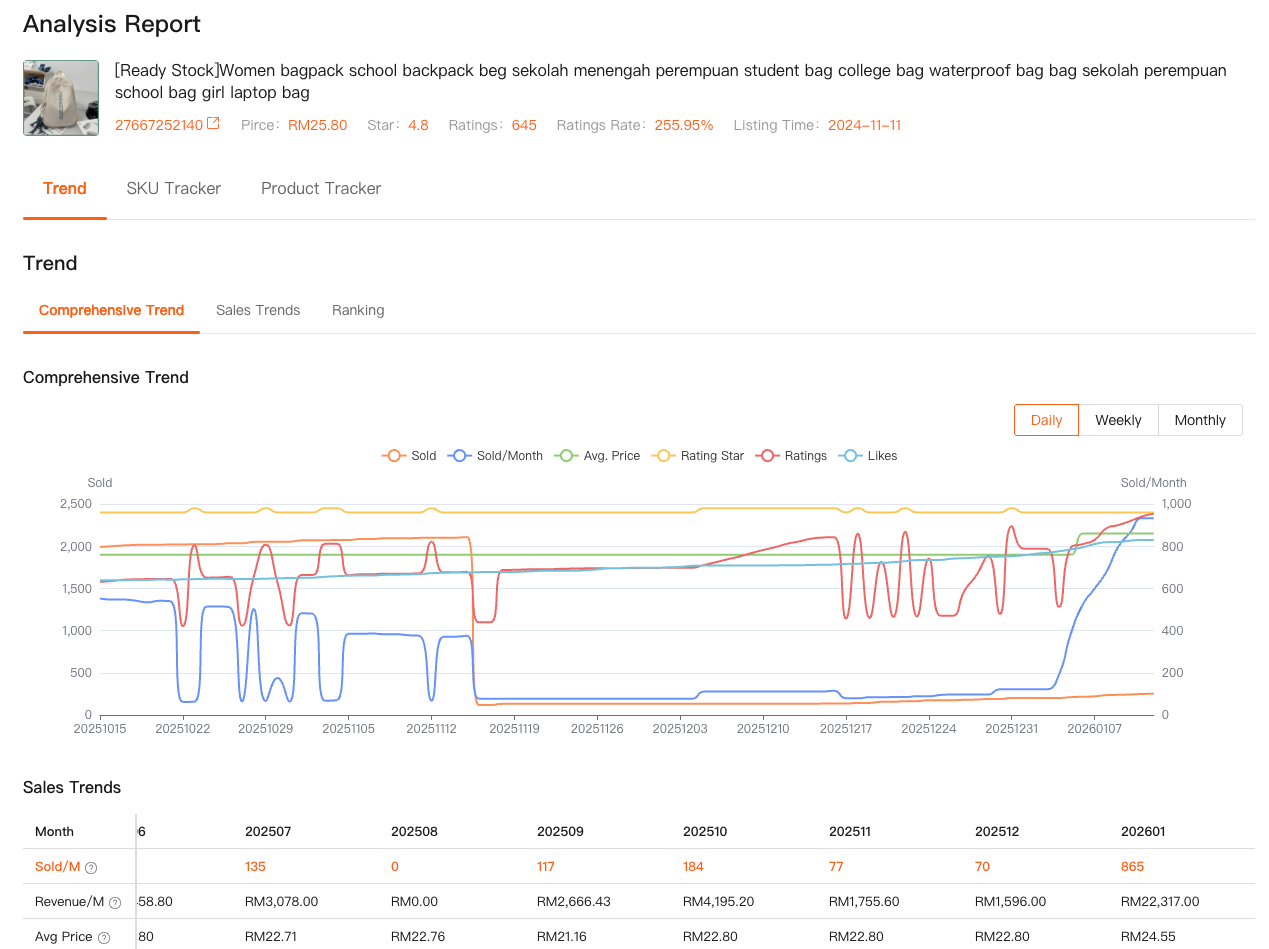Screen dimensions: 1269x949
Task: Switch to Ranking sub-tab
Action: 358,310
